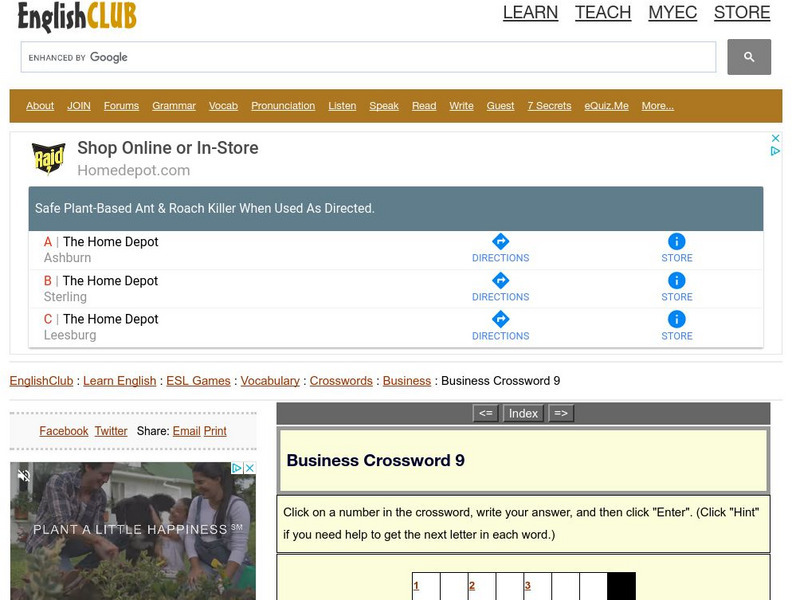The width and height of the screenshot is (792, 600).
Task: Go to previous crossword with <= button
Action: pyautogui.click(x=486, y=413)
